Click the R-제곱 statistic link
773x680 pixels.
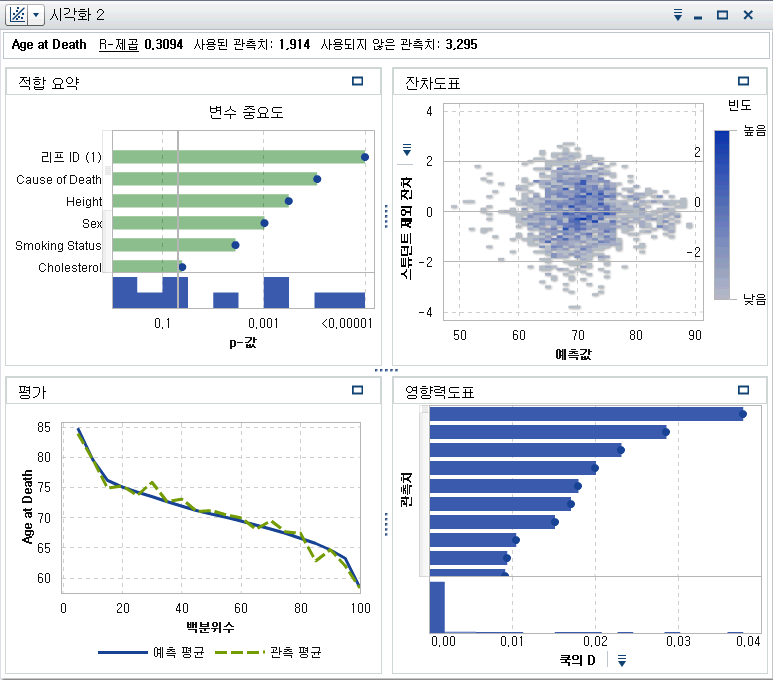click(120, 45)
